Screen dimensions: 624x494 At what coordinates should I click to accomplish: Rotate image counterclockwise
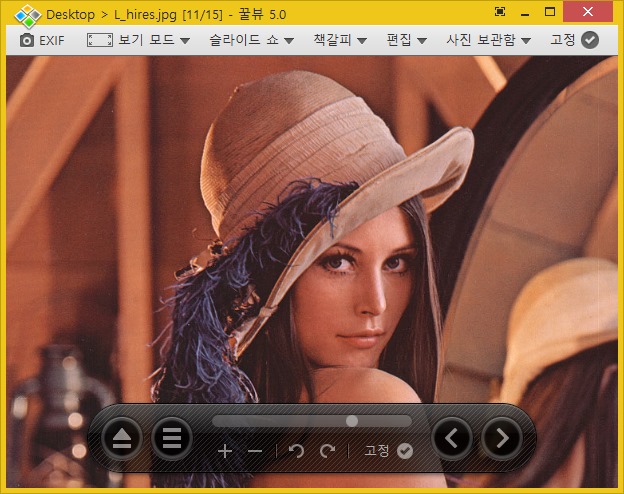click(296, 451)
